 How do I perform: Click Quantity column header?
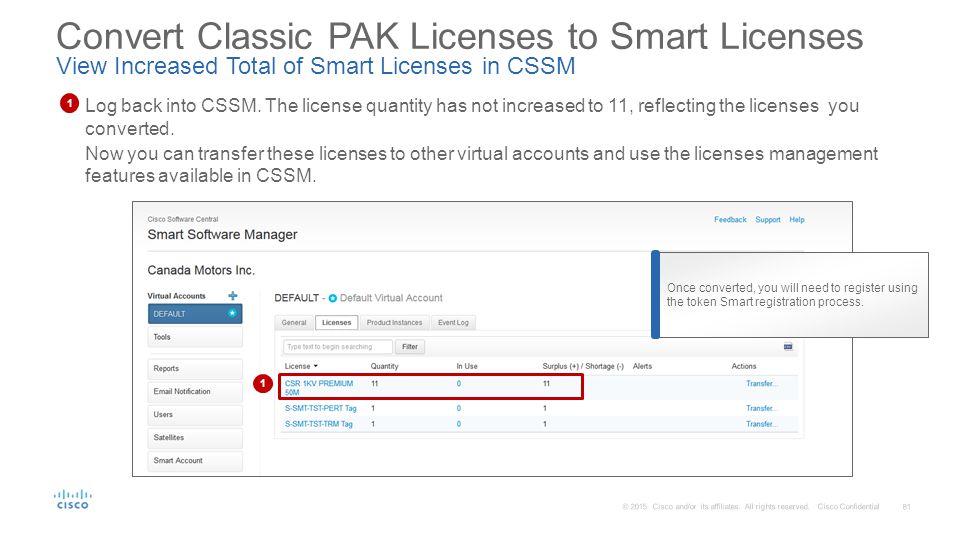384,366
